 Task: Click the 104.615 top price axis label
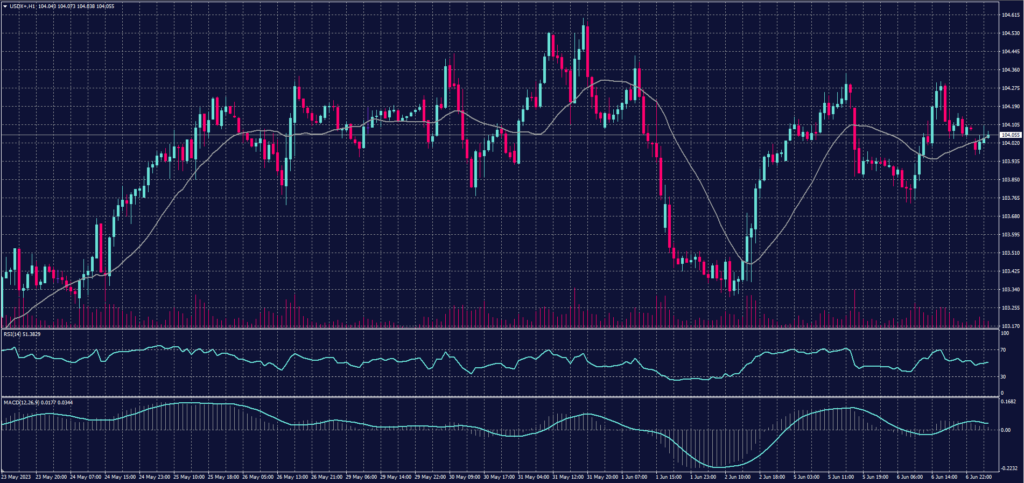[x=1010, y=15]
